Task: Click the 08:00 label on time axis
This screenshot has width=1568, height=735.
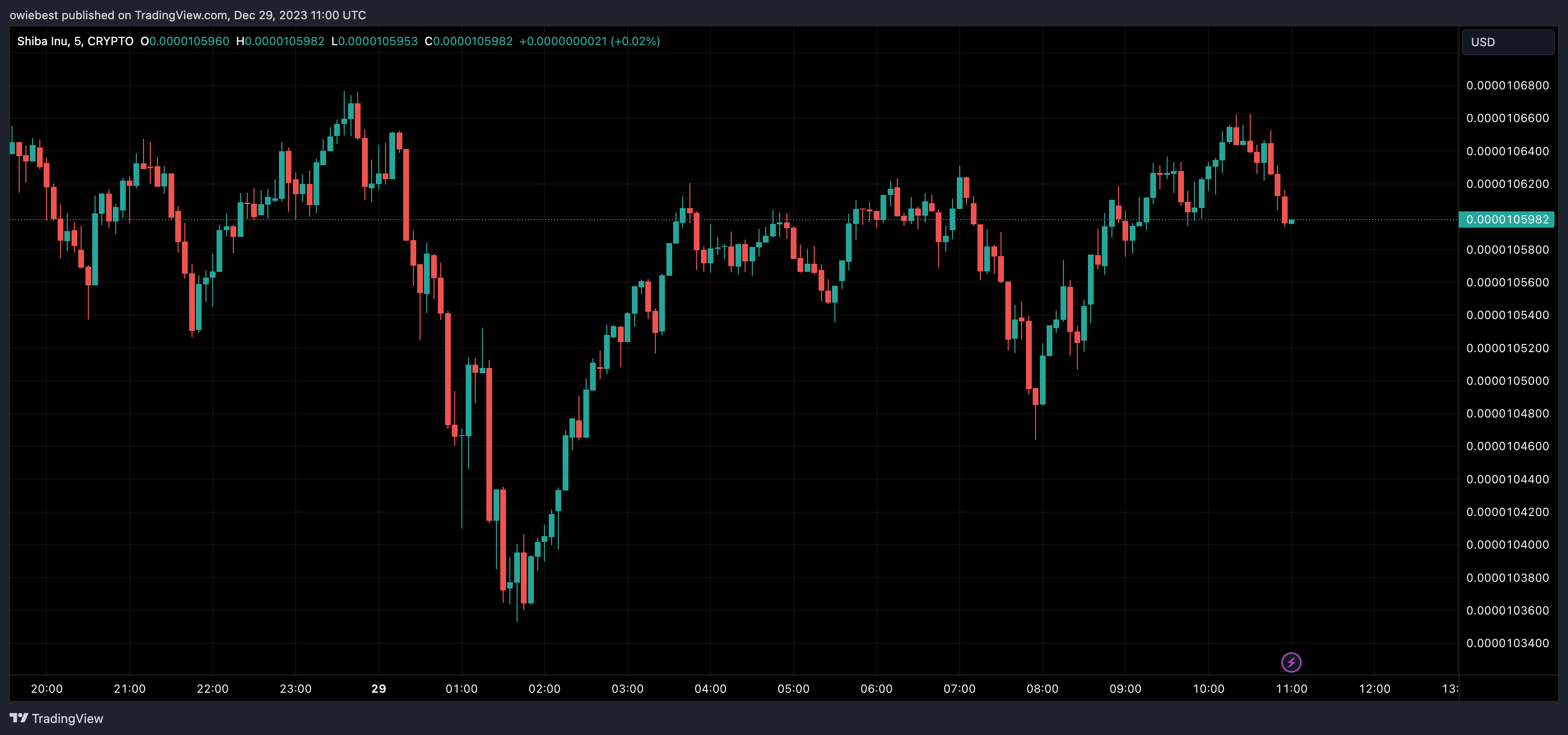Action: [1042, 689]
